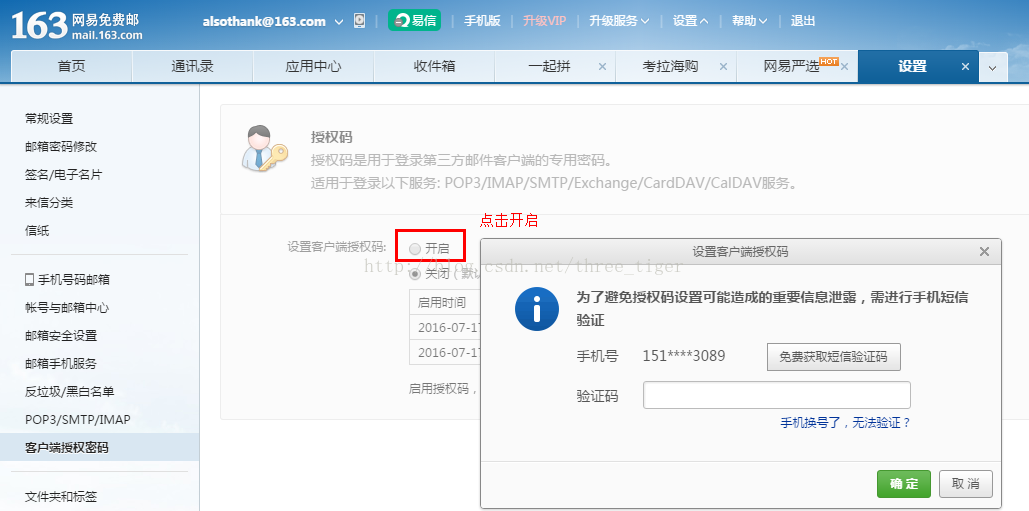Viewport: 1029px width, 511px height.
Task: Open 信纸 settings
Action: click(37, 231)
